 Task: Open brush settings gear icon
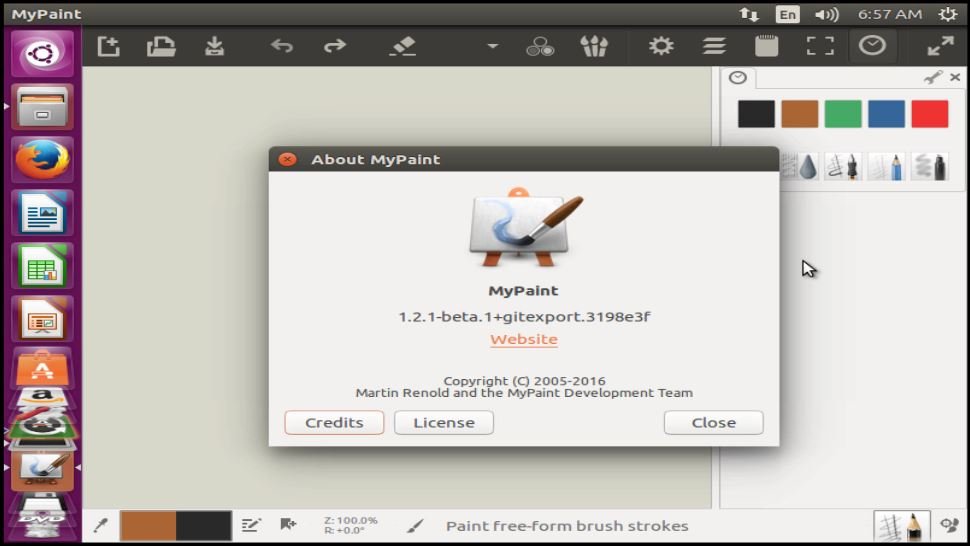coord(661,46)
